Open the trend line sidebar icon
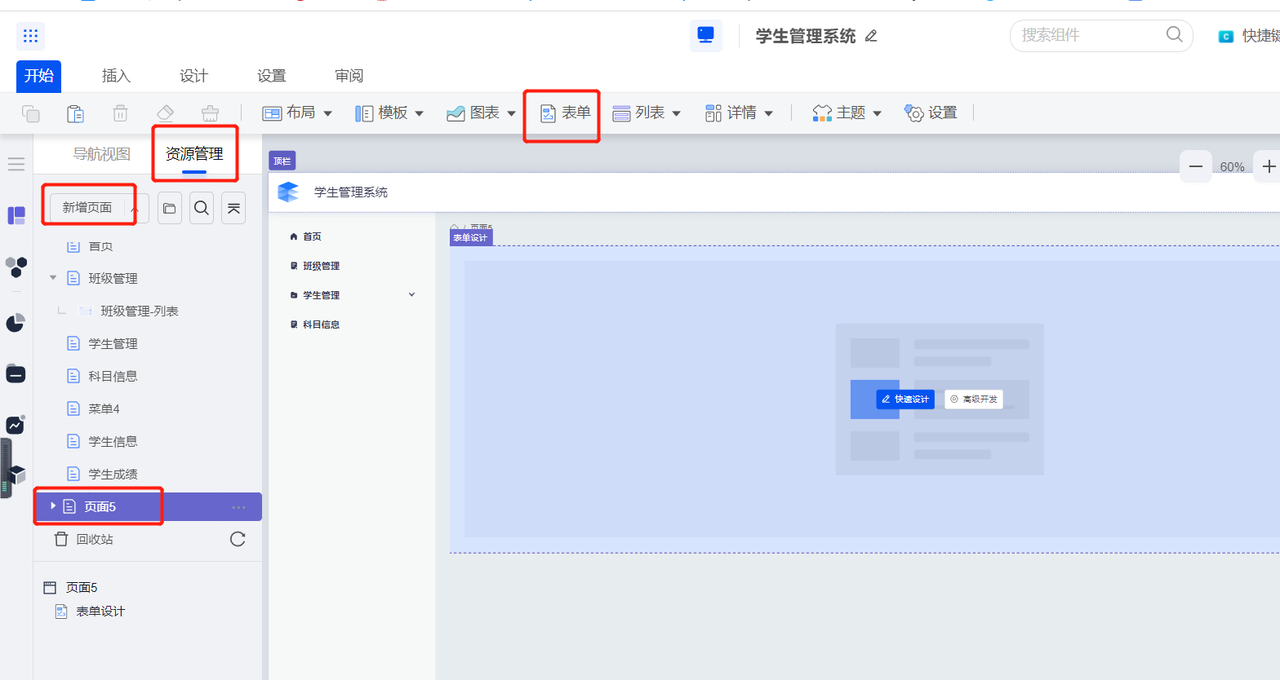Image resolution: width=1280 pixels, height=680 pixels. (x=16, y=425)
